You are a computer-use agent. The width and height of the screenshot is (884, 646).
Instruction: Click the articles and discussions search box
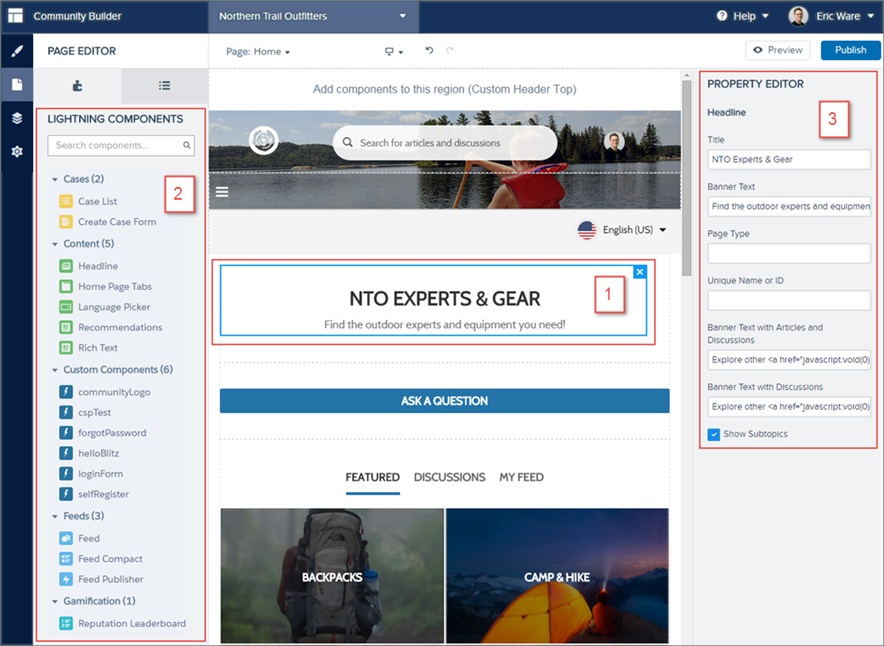click(x=445, y=143)
